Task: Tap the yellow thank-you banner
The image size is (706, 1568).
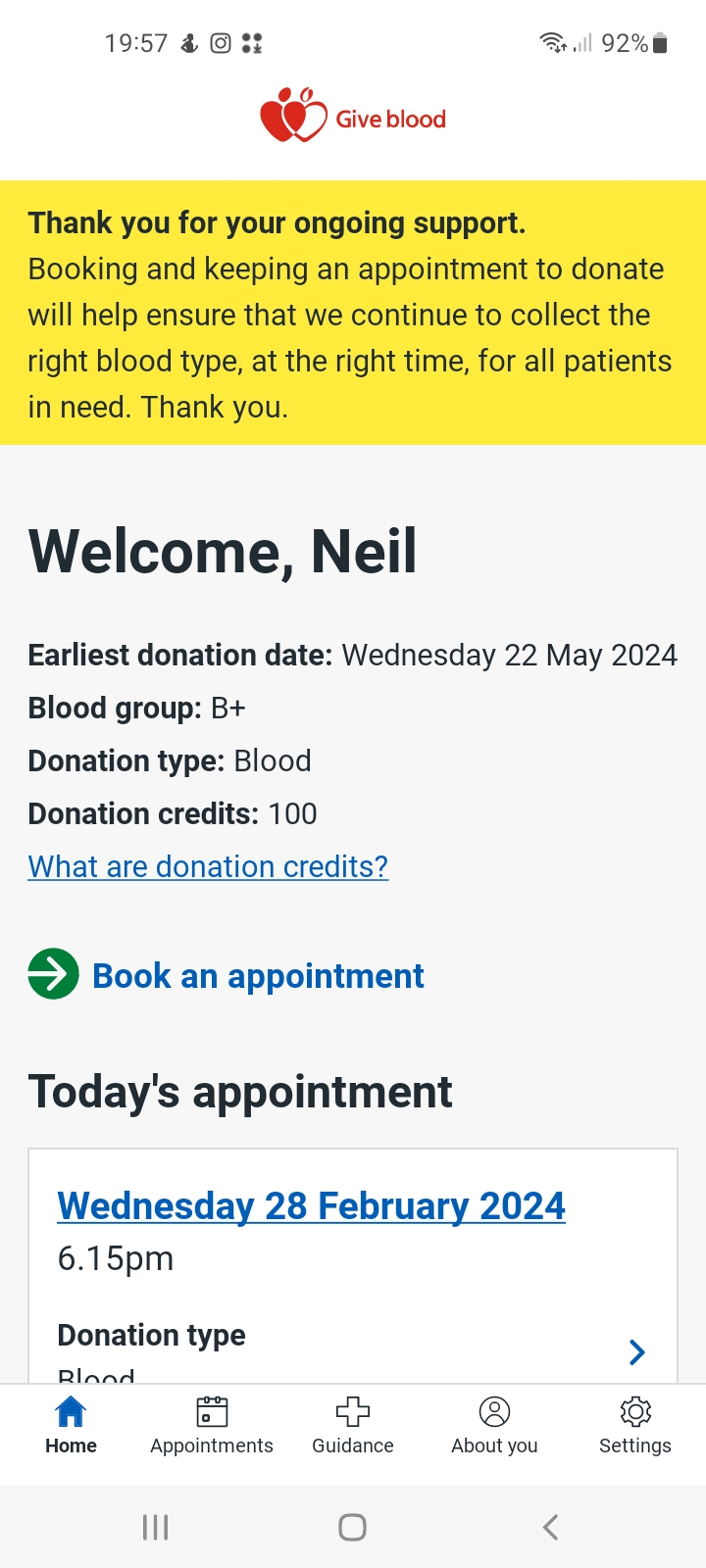Action: [x=353, y=313]
